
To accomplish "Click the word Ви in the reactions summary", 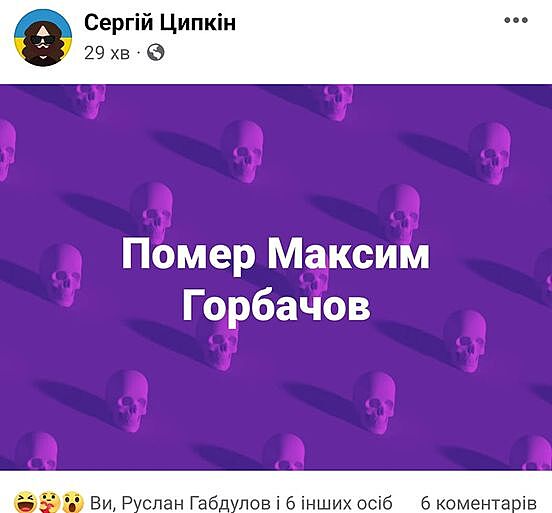I will (101, 503).
